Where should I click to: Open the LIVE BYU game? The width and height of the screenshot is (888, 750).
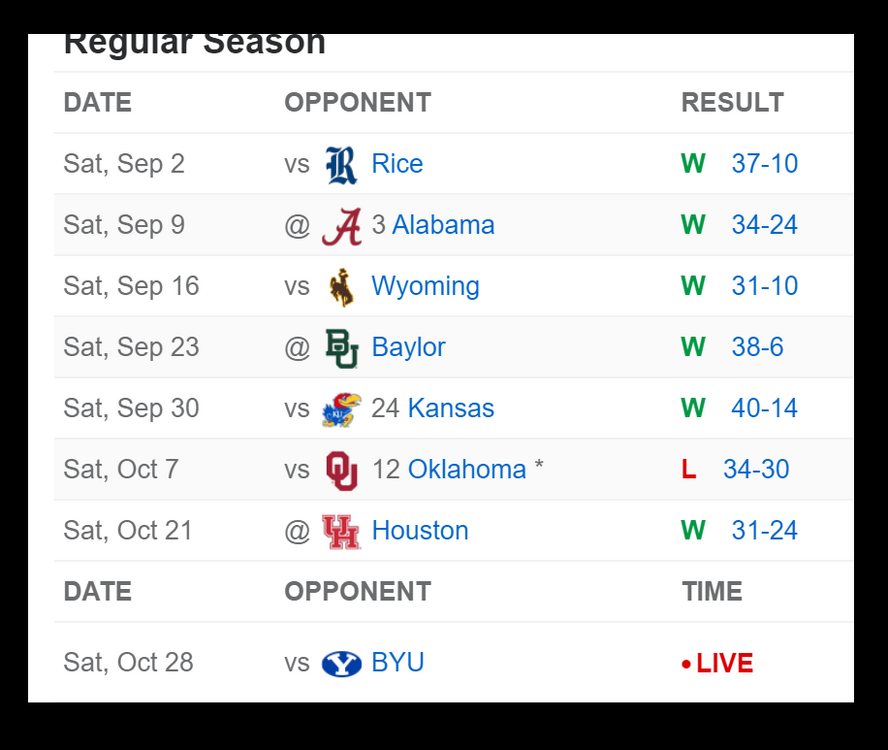tap(724, 663)
